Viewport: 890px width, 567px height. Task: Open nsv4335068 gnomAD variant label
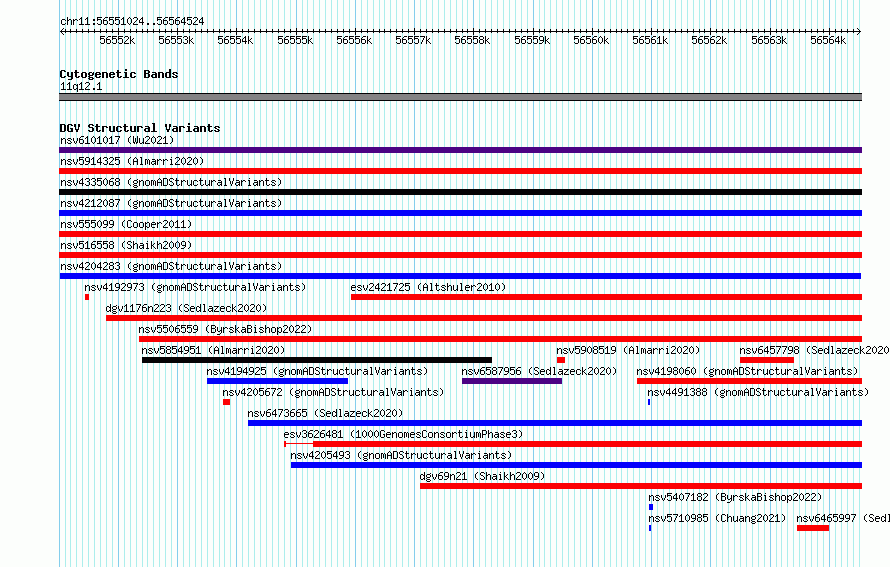(171, 182)
